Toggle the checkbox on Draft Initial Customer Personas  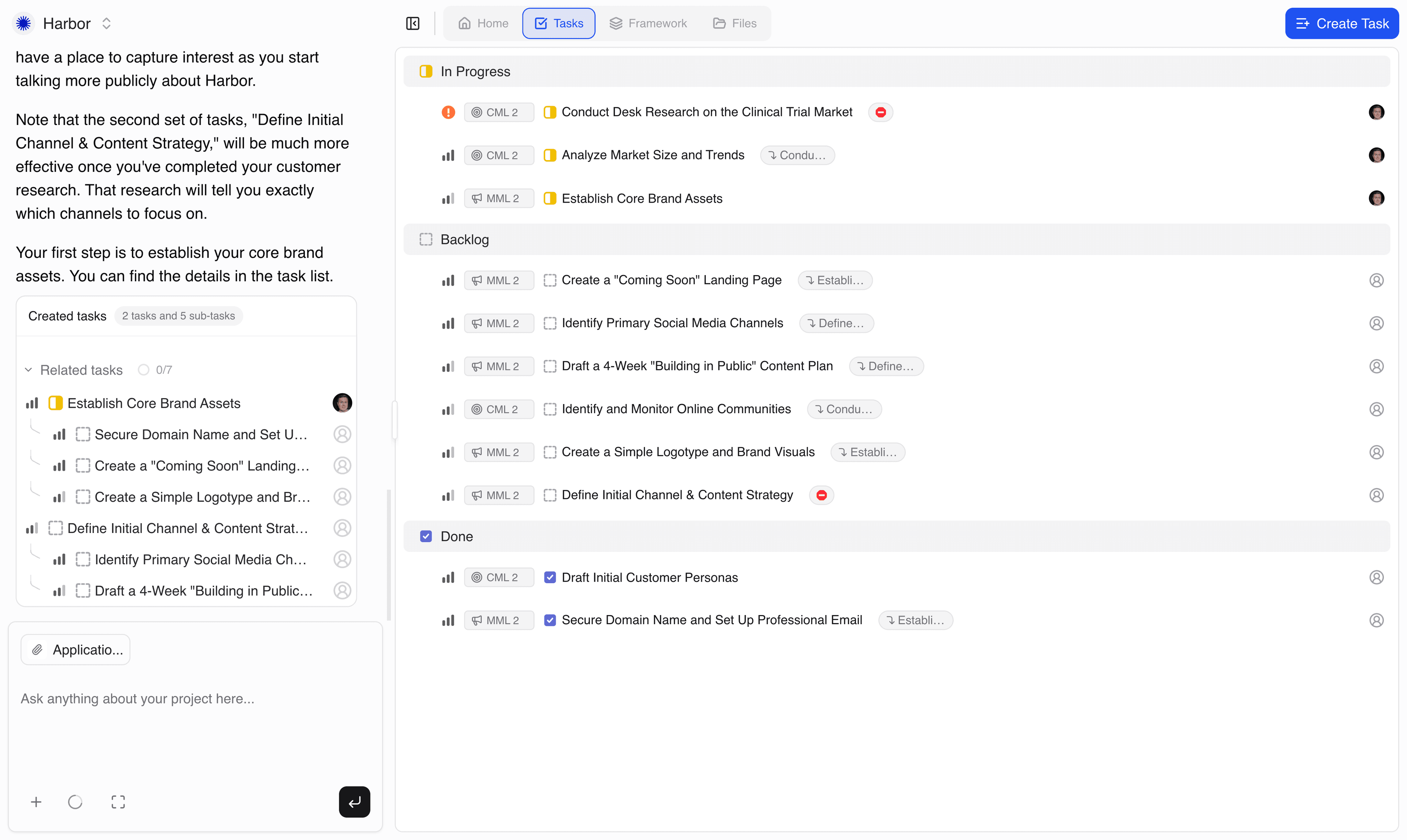pyautogui.click(x=550, y=577)
